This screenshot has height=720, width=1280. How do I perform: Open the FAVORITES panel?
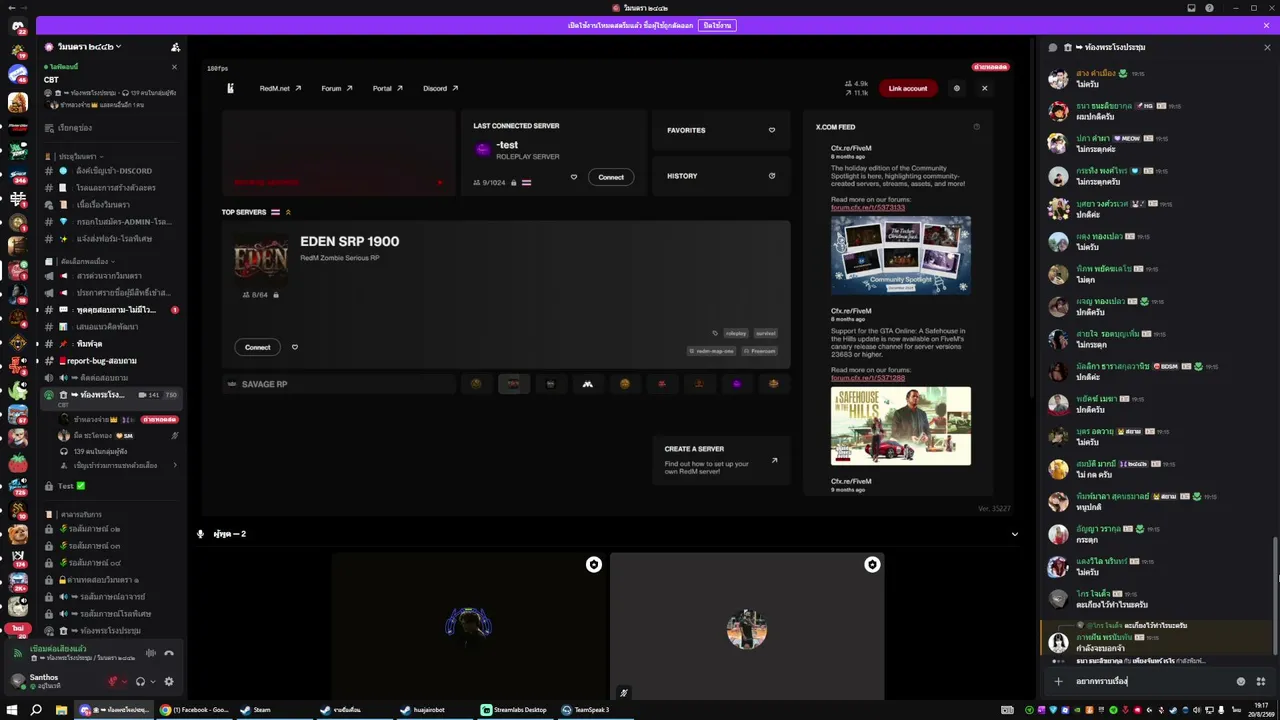(x=721, y=130)
